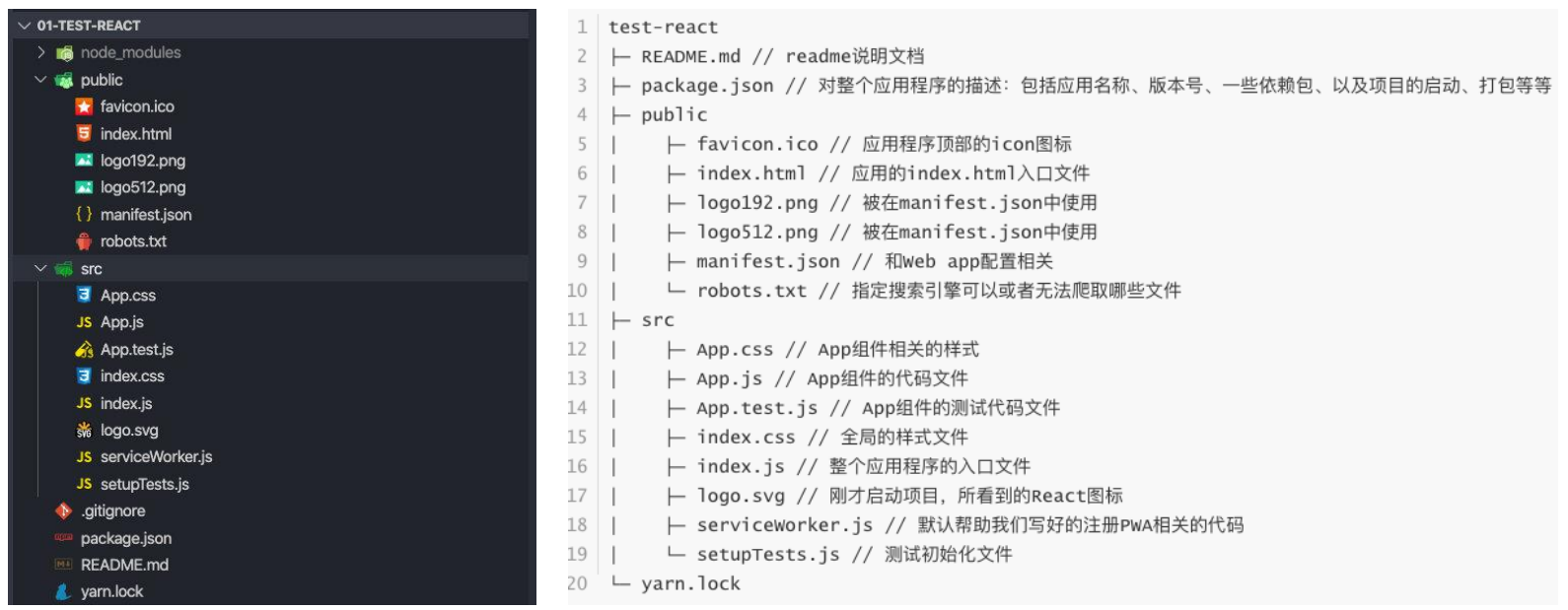The image size is (1568, 610).
Task: Click the CSS icon beside App.css
Action: (85, 295)
